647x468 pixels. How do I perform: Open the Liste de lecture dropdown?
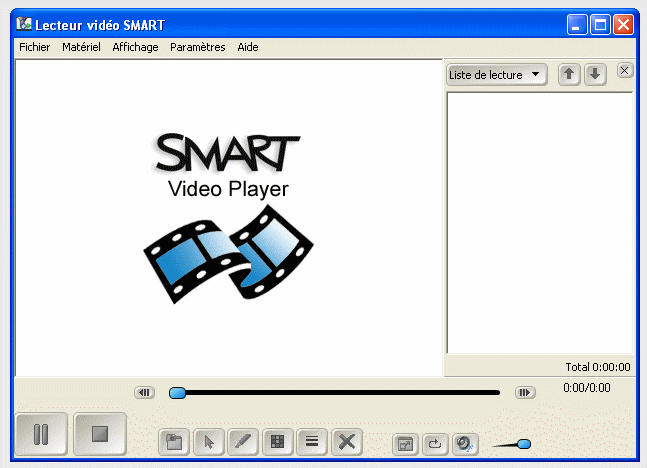pos(497,75)
